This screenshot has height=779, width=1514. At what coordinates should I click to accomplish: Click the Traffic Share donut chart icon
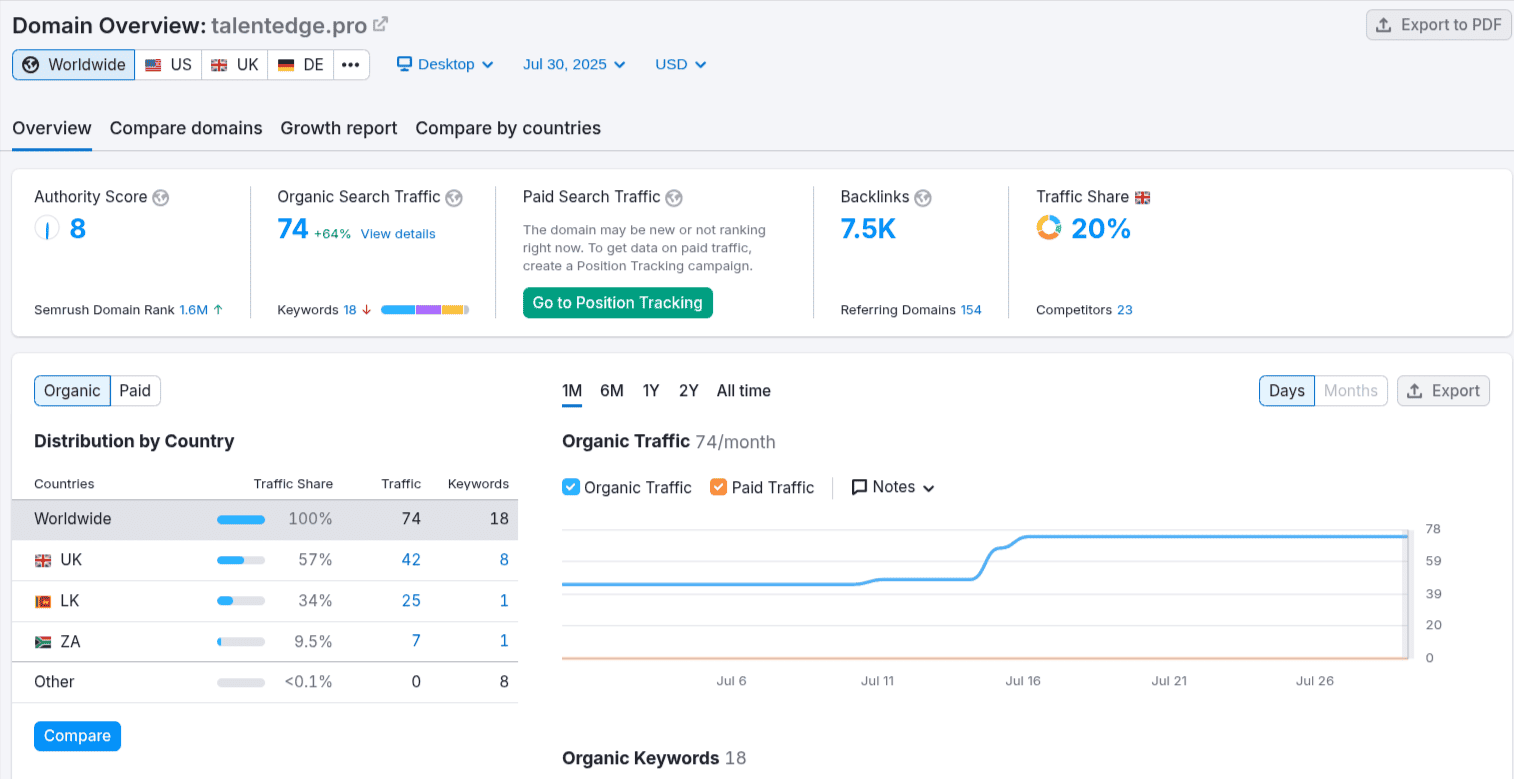pyautogui.click(x=1049, y=228)
